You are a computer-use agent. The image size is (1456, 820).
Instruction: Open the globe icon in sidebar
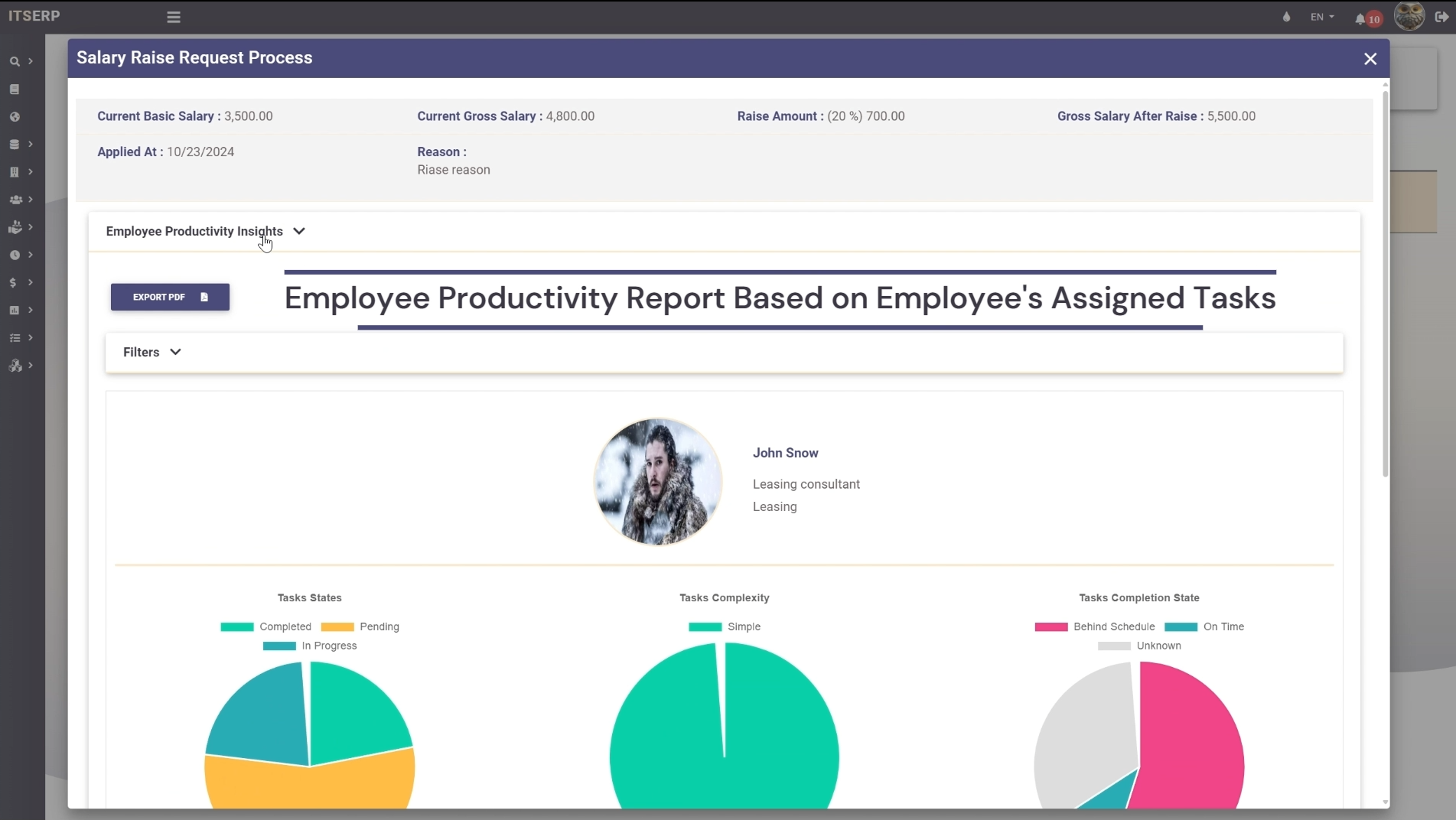click(x=15, y=117)
